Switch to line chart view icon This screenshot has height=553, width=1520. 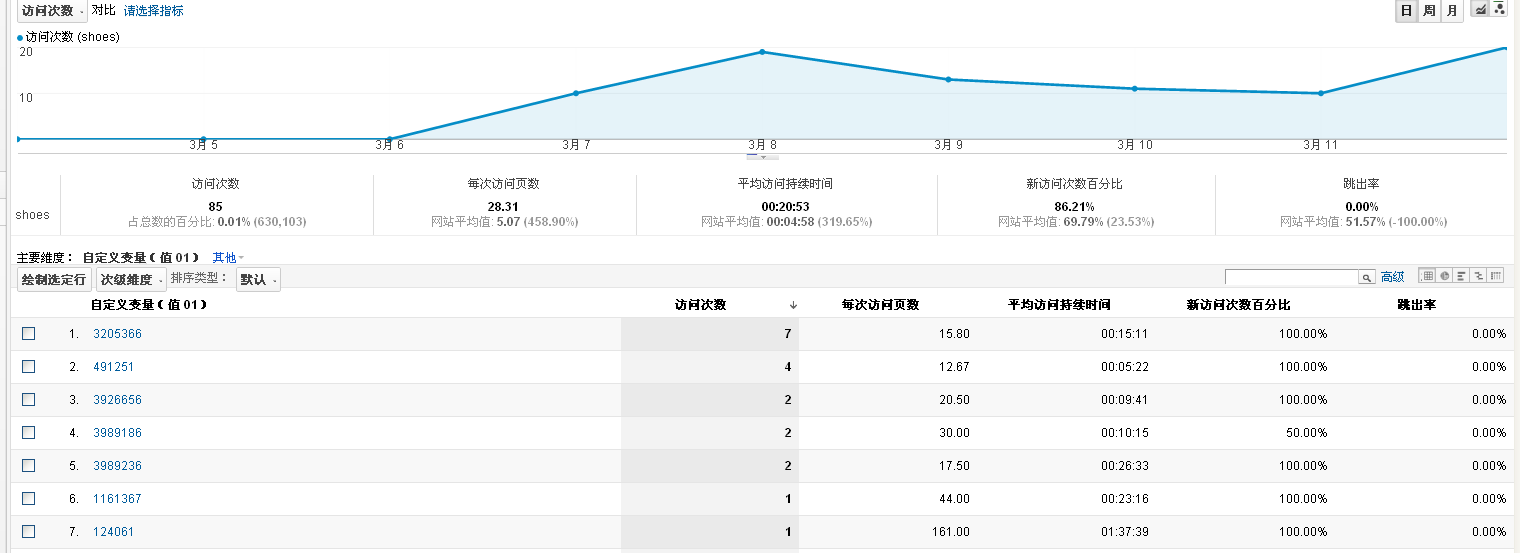1481,10
